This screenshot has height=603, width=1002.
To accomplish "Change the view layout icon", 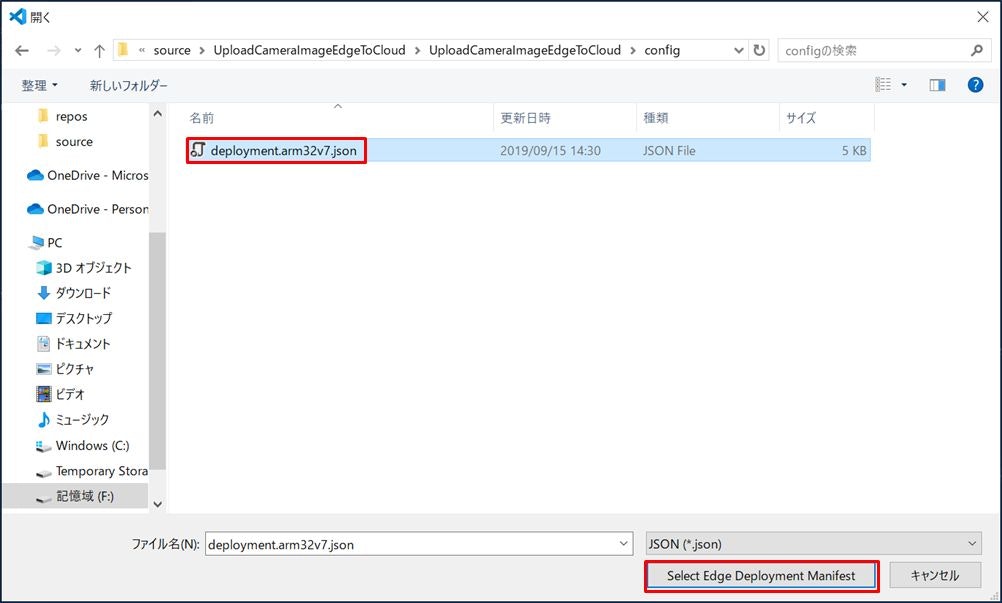I will coord(883,84).
